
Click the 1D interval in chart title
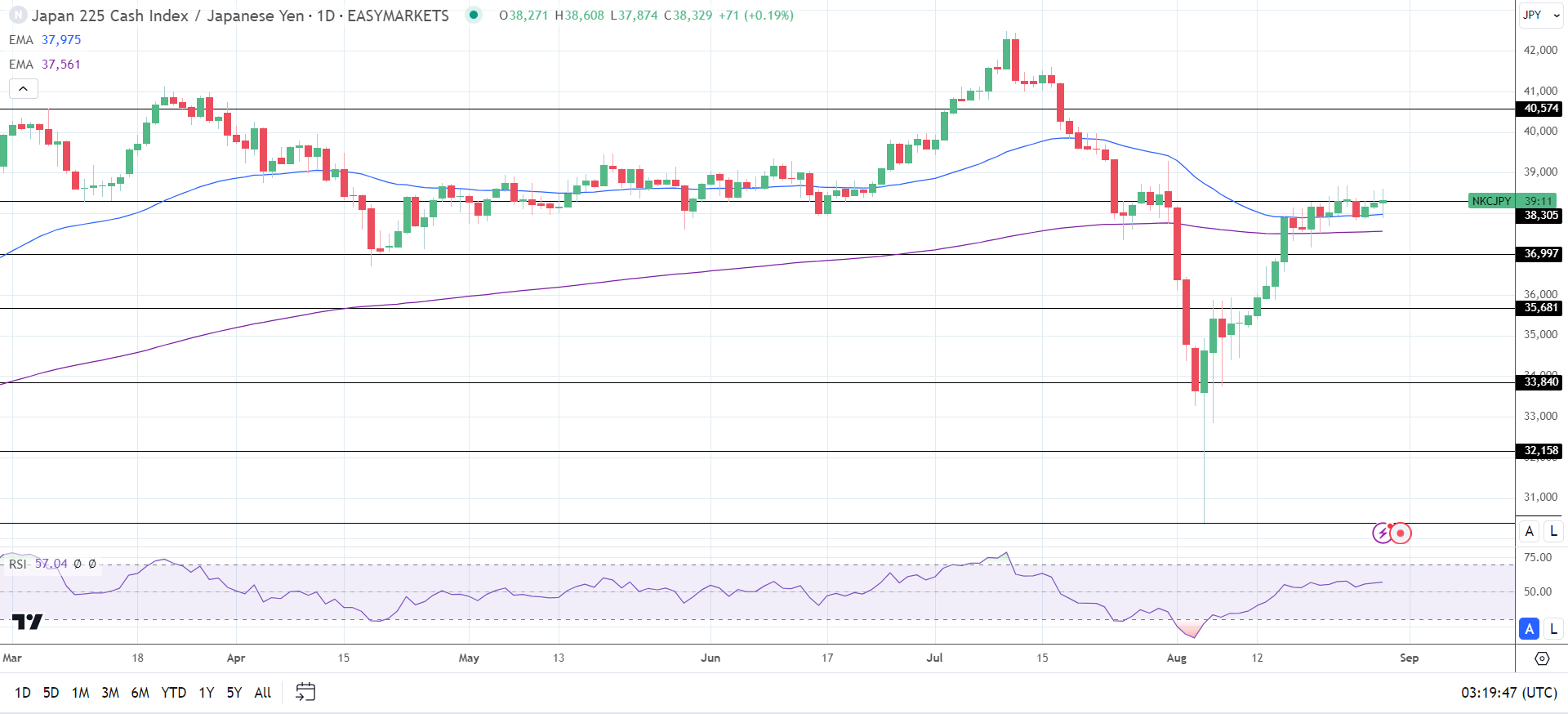(326, 16)
